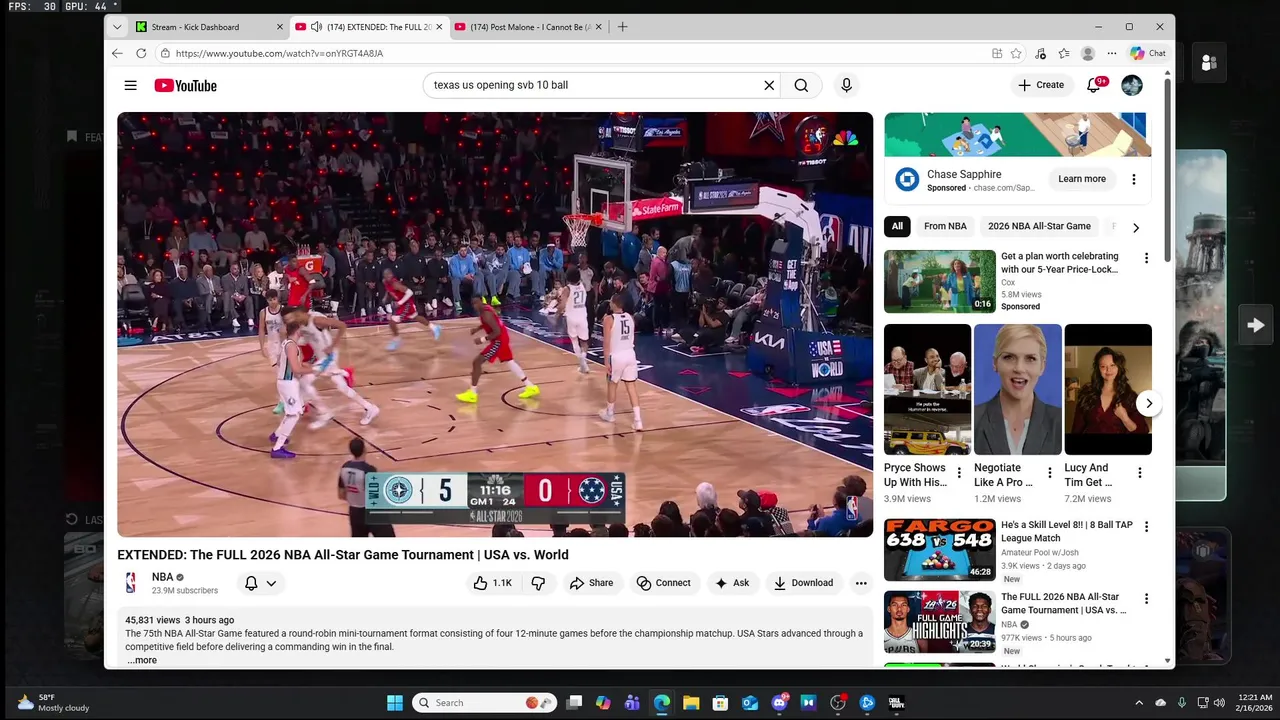
Task: Share the video
Action: [x=591, y=583]
